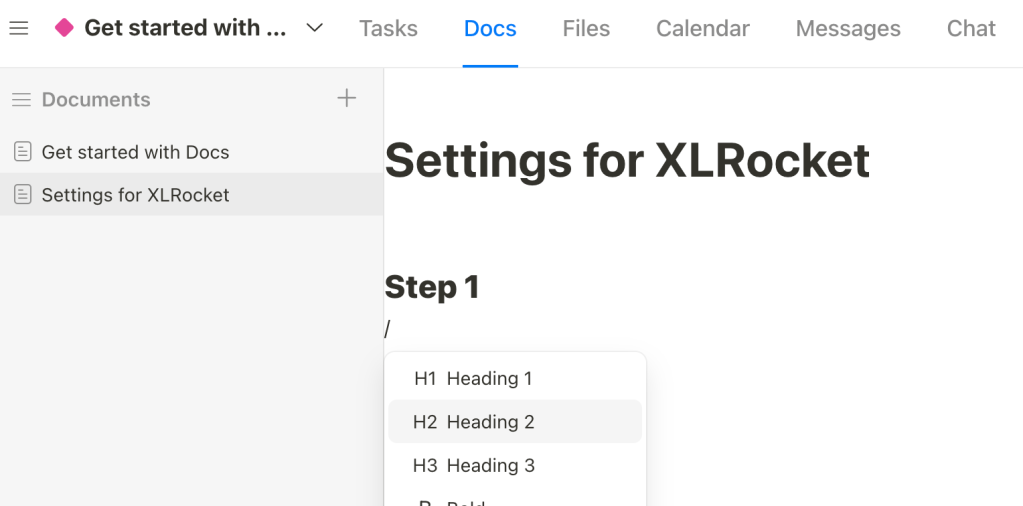Click the Settings for XLRocket page title
The image size is (1023, 506).
tap(627, 160)
